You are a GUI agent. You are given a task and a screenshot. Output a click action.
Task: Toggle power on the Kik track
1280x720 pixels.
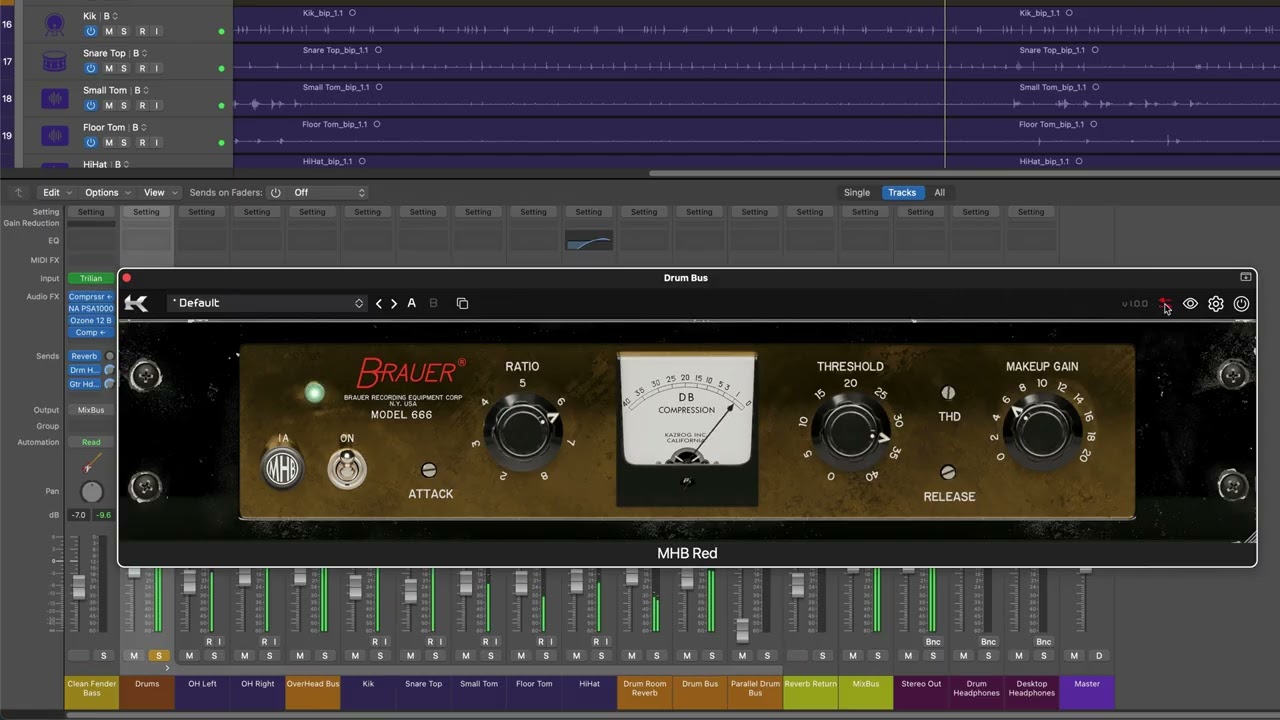(91, 31)
